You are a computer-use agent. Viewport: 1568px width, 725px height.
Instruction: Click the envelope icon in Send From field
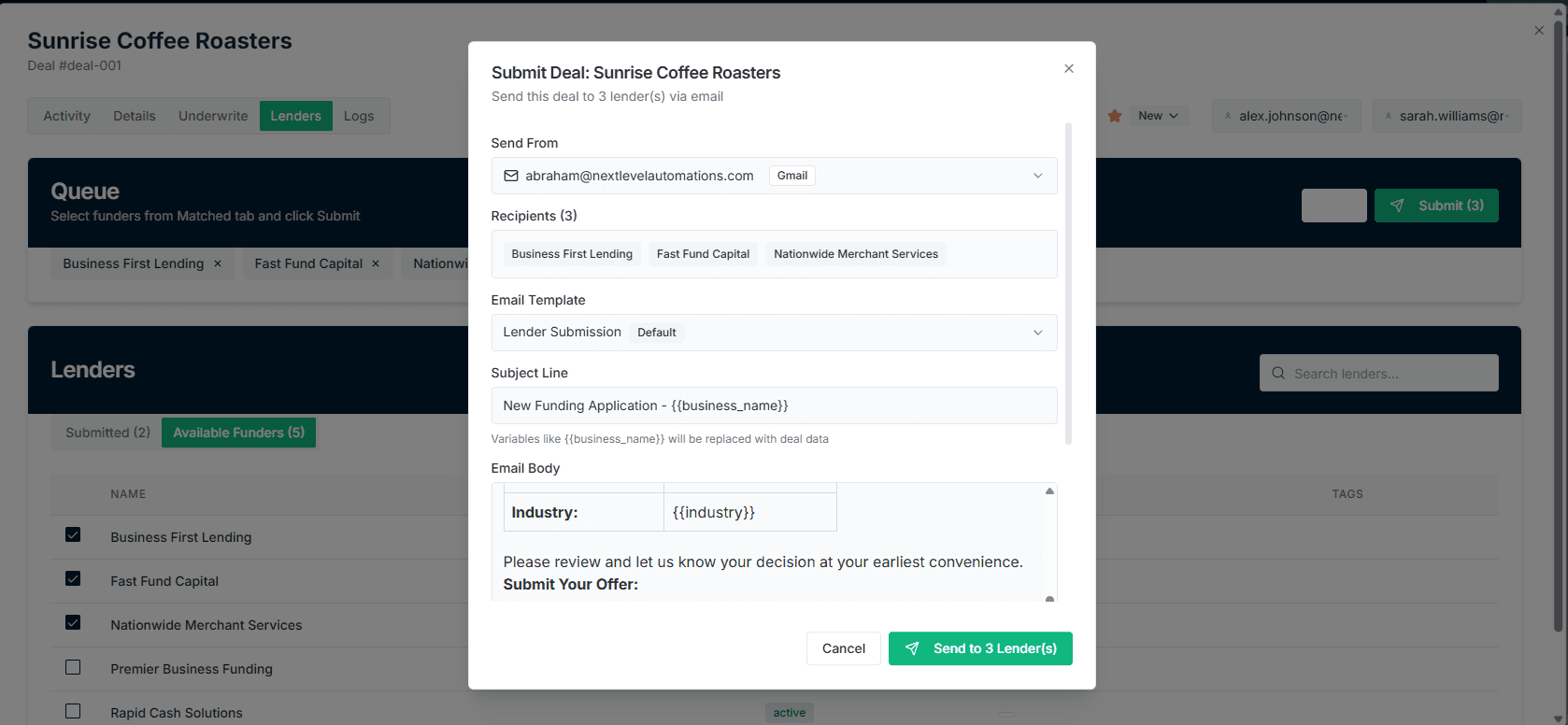(510, 176)
